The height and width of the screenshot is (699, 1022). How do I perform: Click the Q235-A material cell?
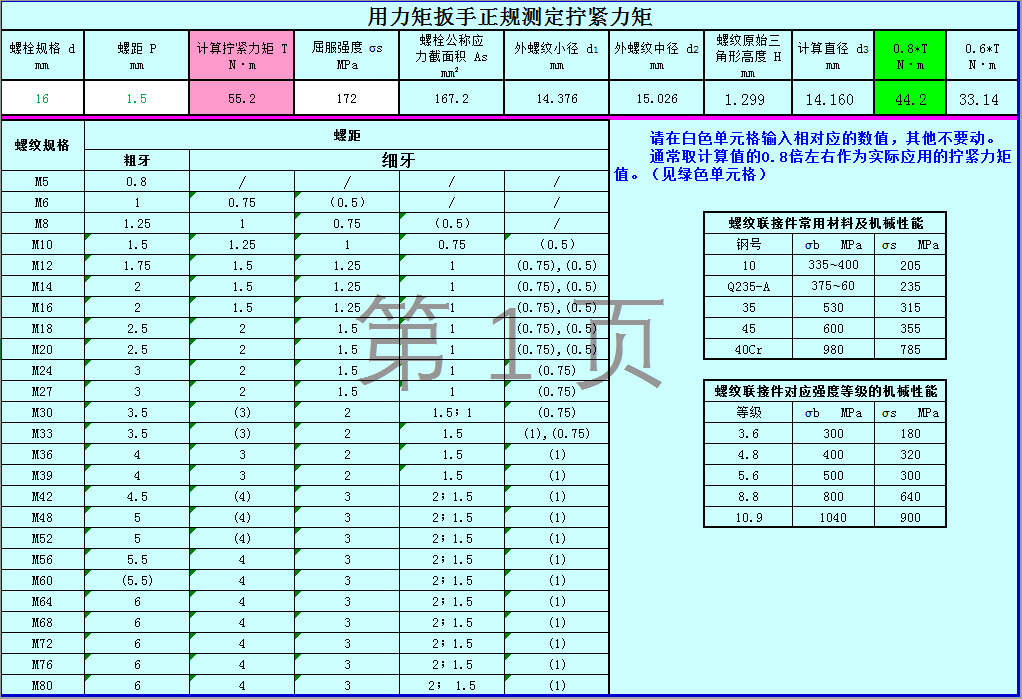(x=748, y=286)
